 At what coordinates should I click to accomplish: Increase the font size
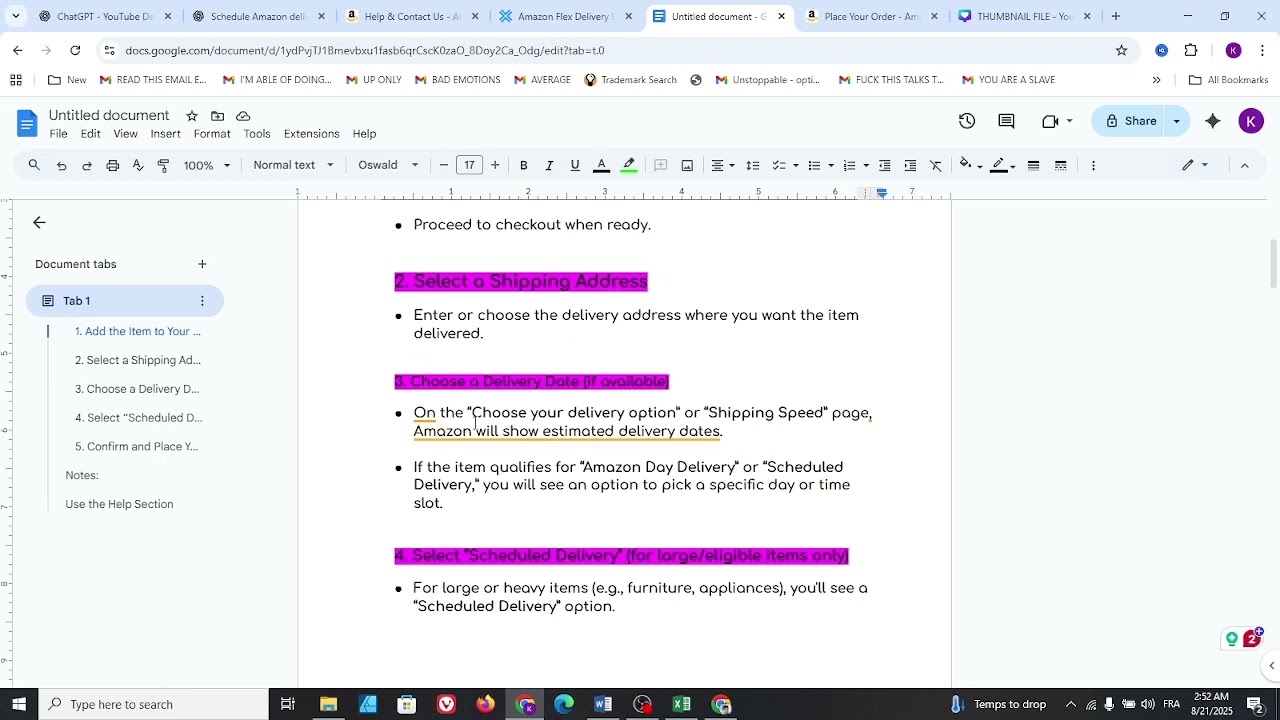[x=495, y=165]
